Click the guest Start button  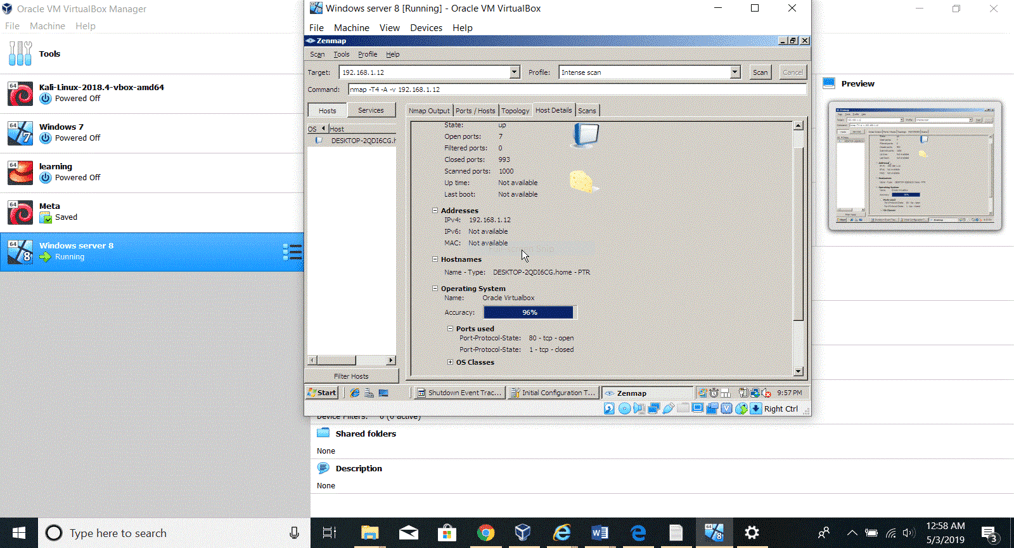tap(322, 393)
